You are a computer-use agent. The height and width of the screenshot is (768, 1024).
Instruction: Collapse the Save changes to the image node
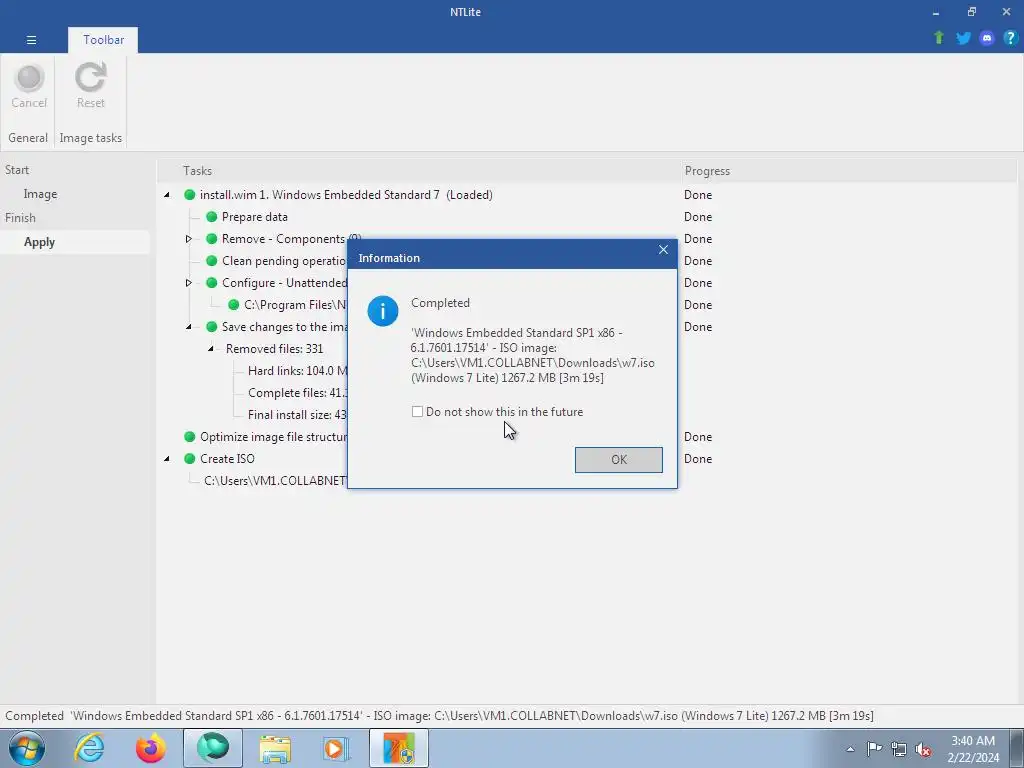[x=189, y=327]
